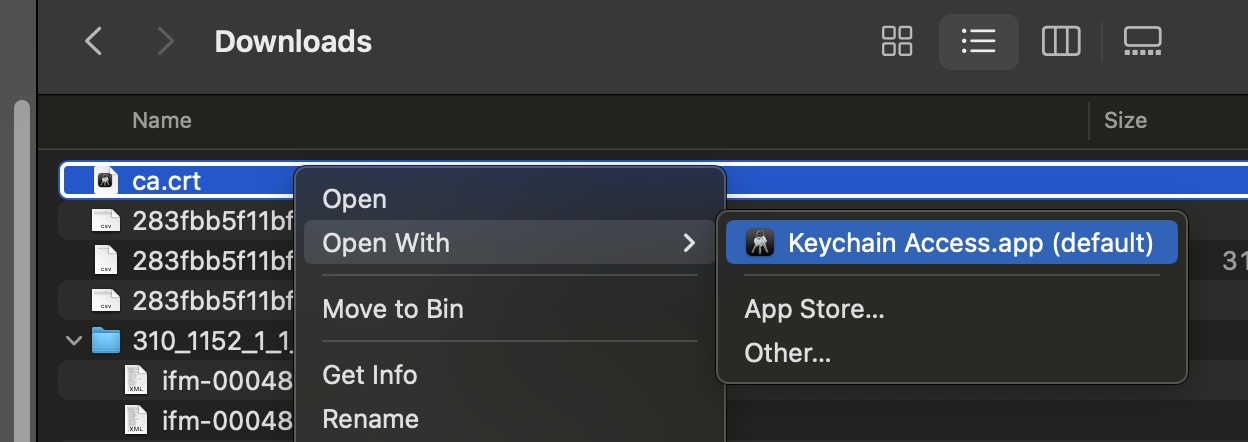
Task: Click the forward navigation arrow
Action: coord(166,41)
